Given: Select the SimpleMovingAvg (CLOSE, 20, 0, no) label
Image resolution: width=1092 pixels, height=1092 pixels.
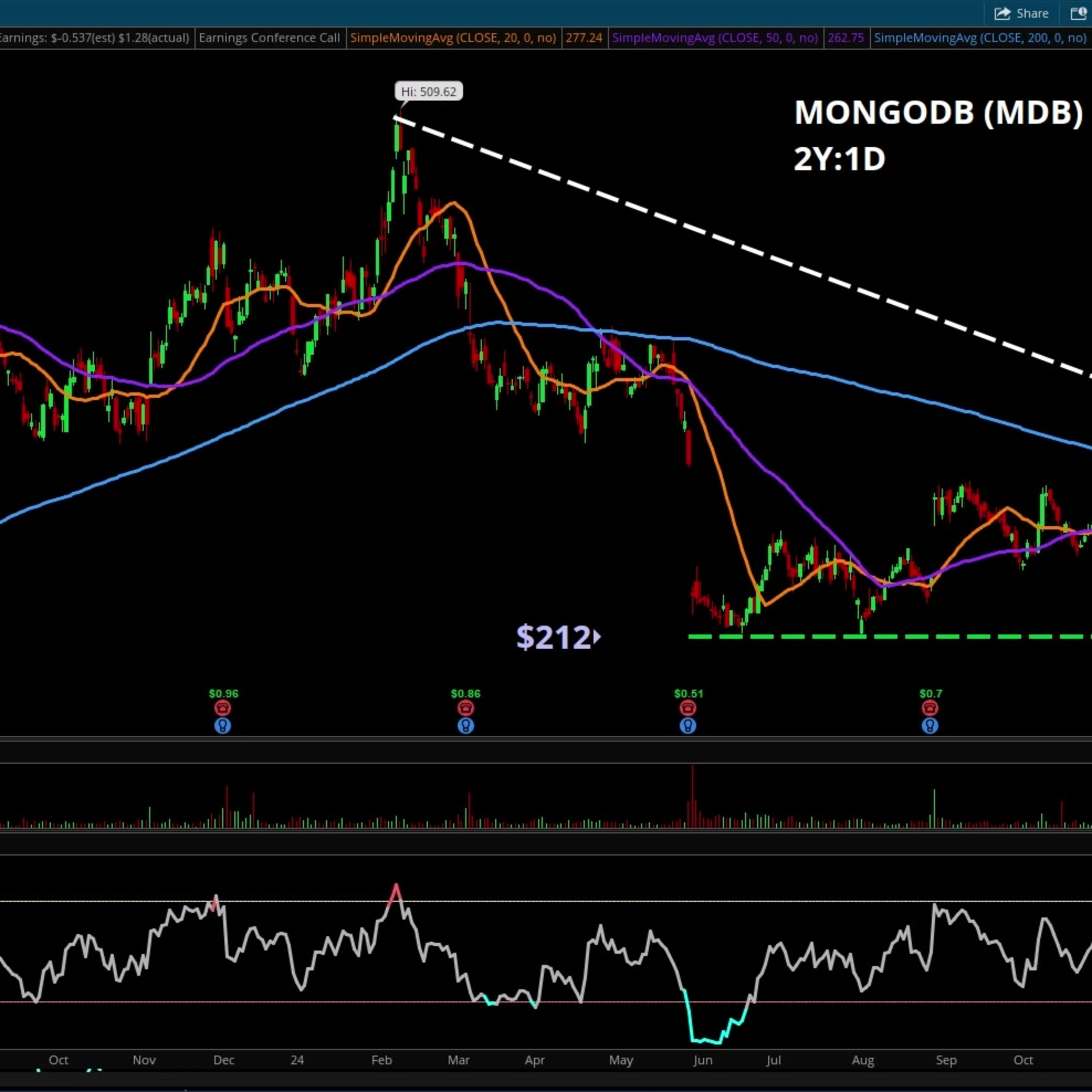Looking at the screenshot, I should [453, 38].
